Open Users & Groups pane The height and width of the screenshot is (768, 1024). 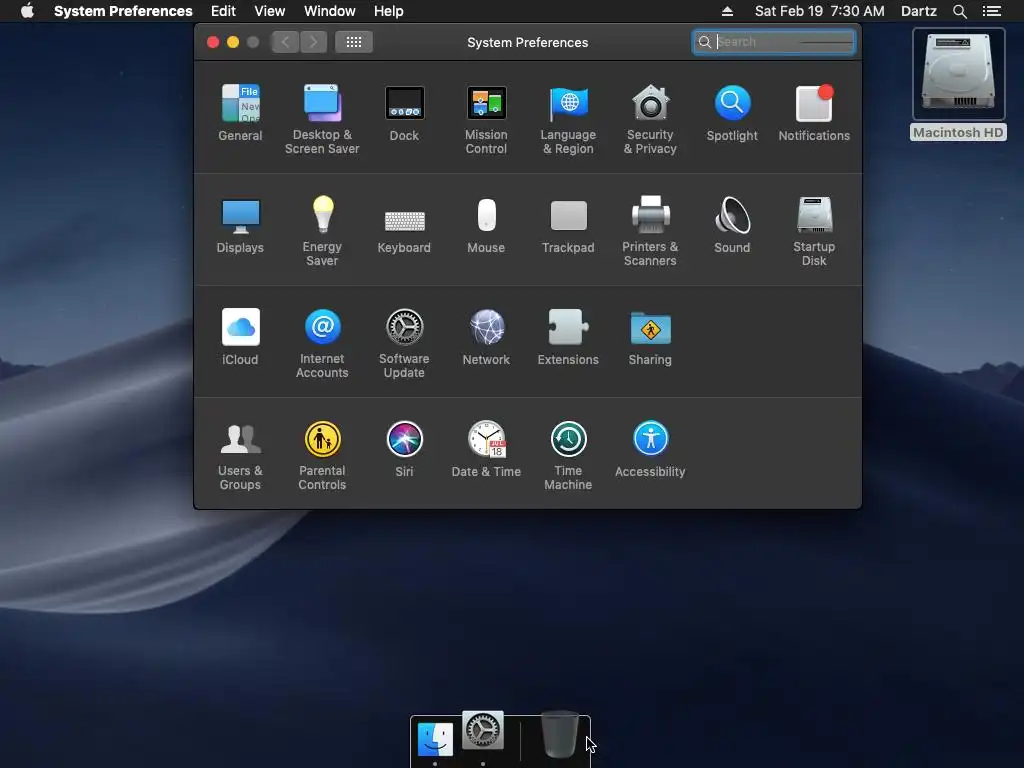240,456
